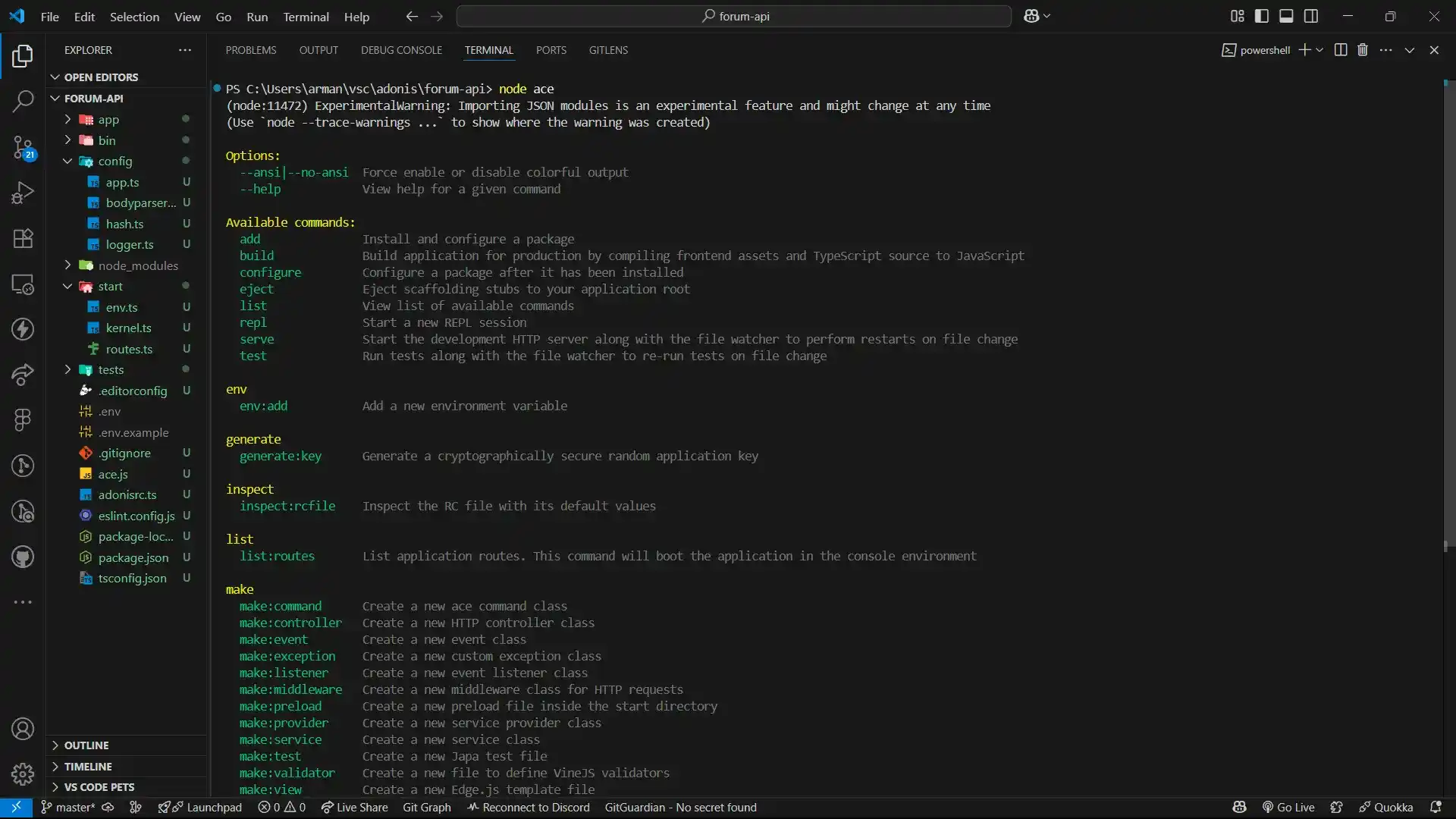Open the launch profile dropdown beside plus
Screen dimensions: 1456x819
(x=1319, y=50)
